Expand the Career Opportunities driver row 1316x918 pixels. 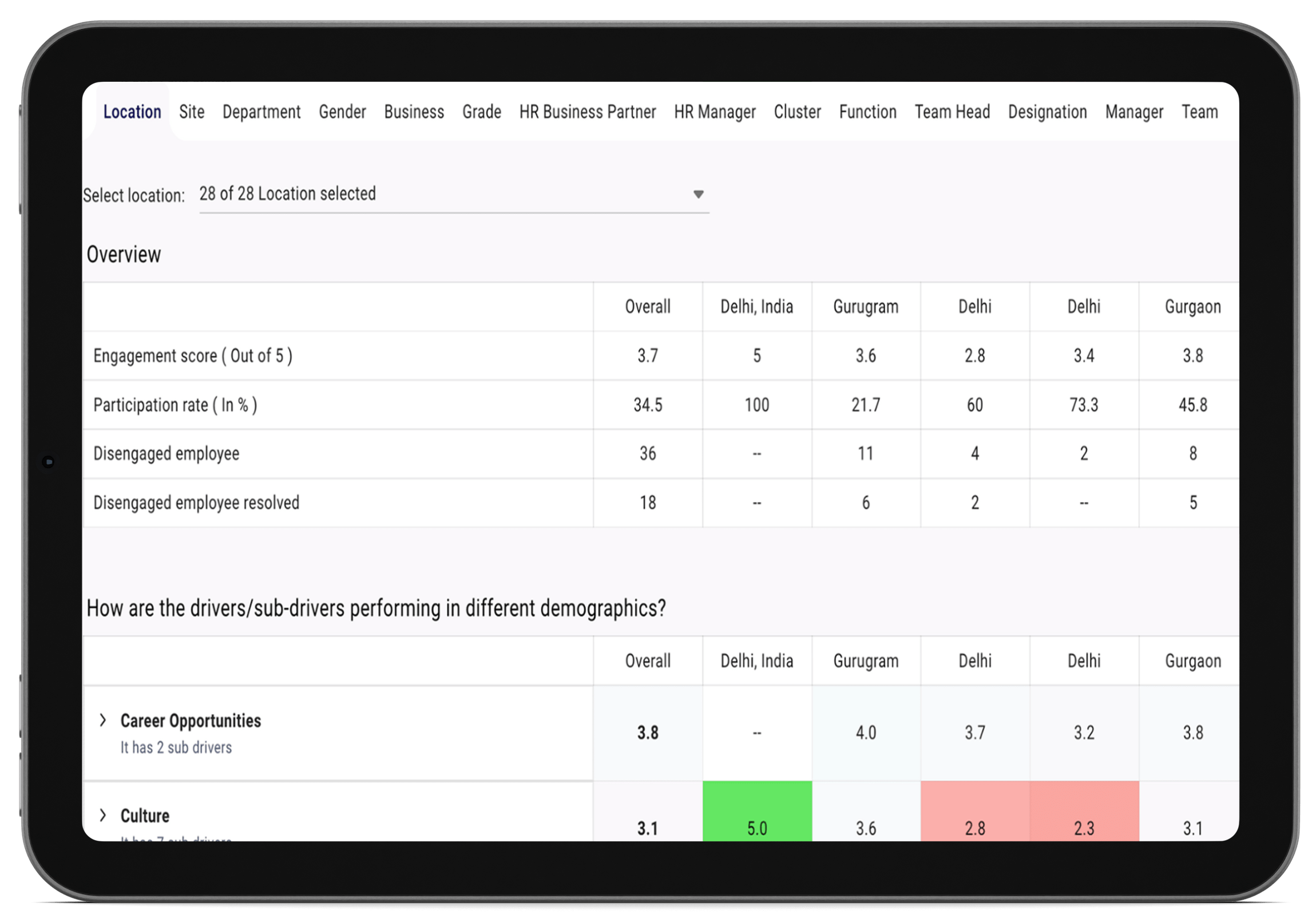pos(104,720)
